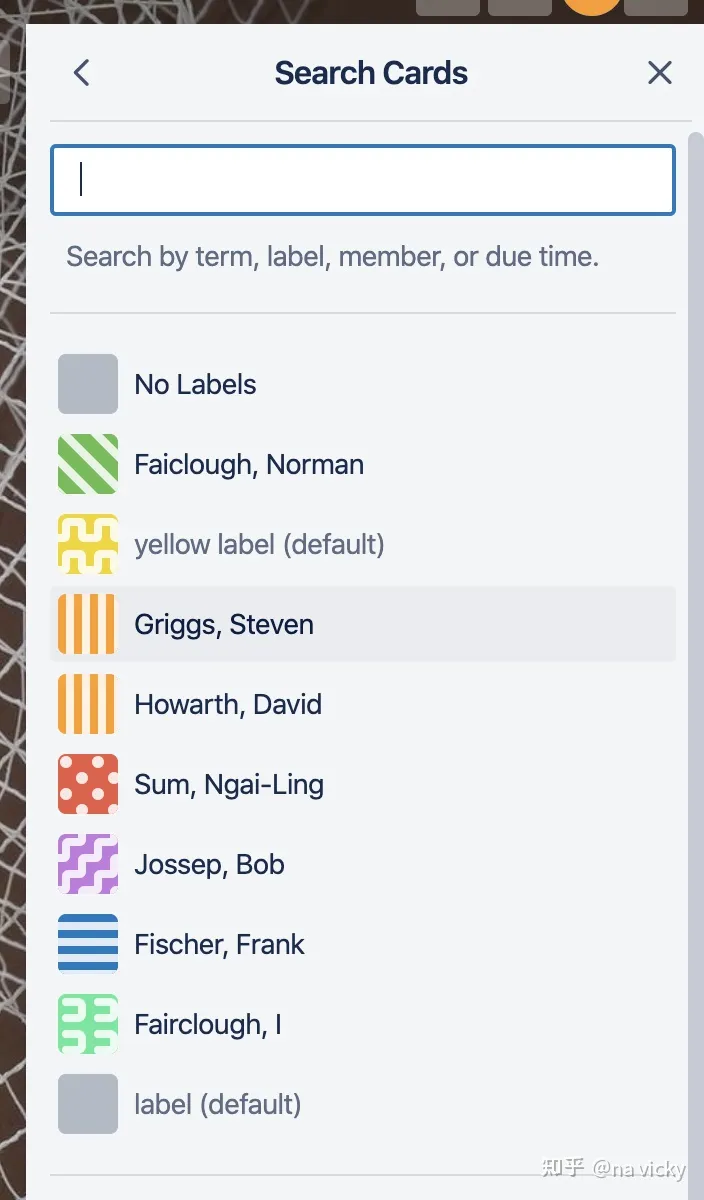Go back using the left chevron arrow
The width and height of the screenshot is (704, 1200).
click(x=82, y=73)
